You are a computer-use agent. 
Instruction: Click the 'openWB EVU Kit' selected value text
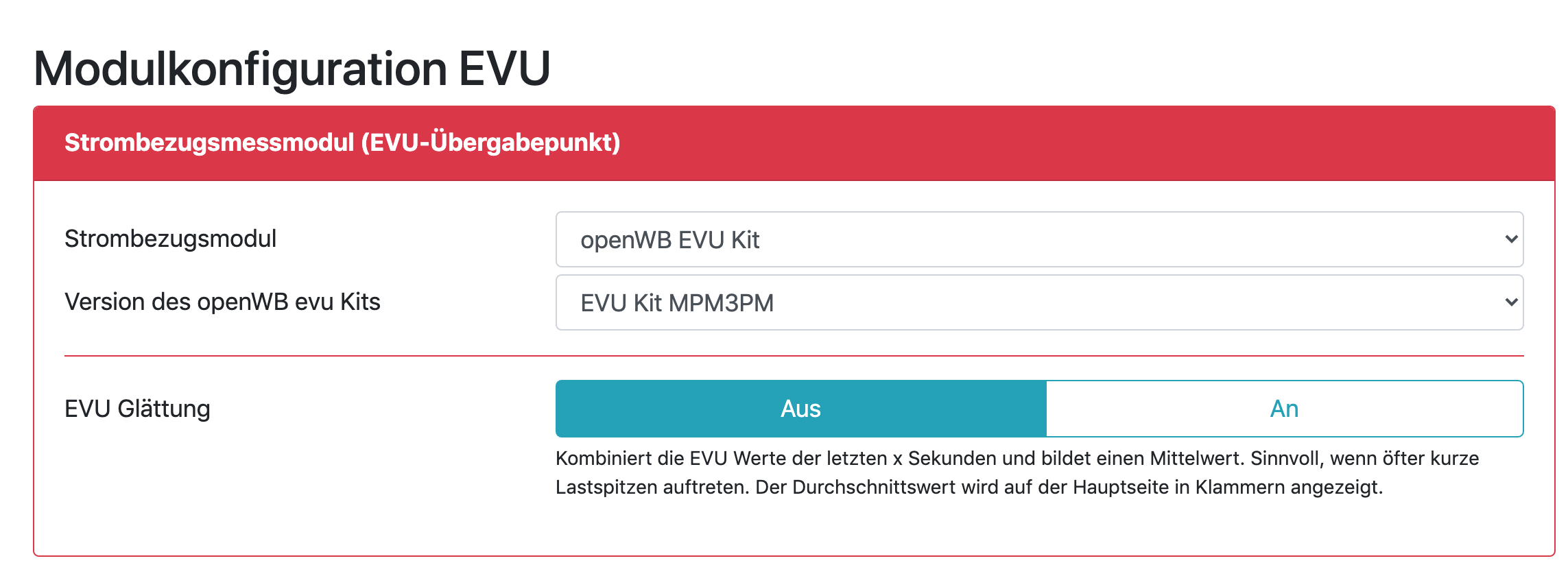tap(669, 240)
